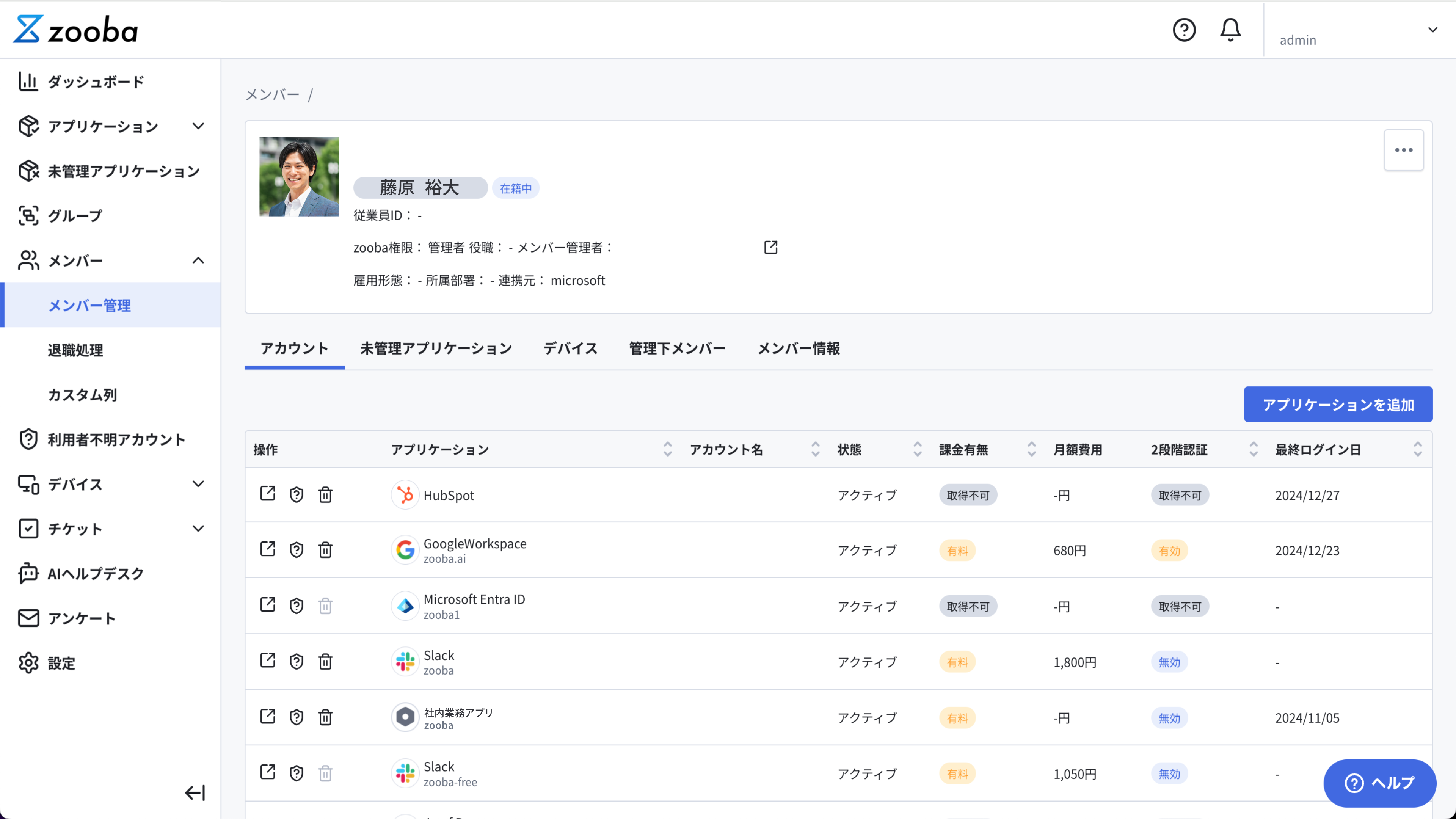Select the アカウント tab

[x=294, y=348]
